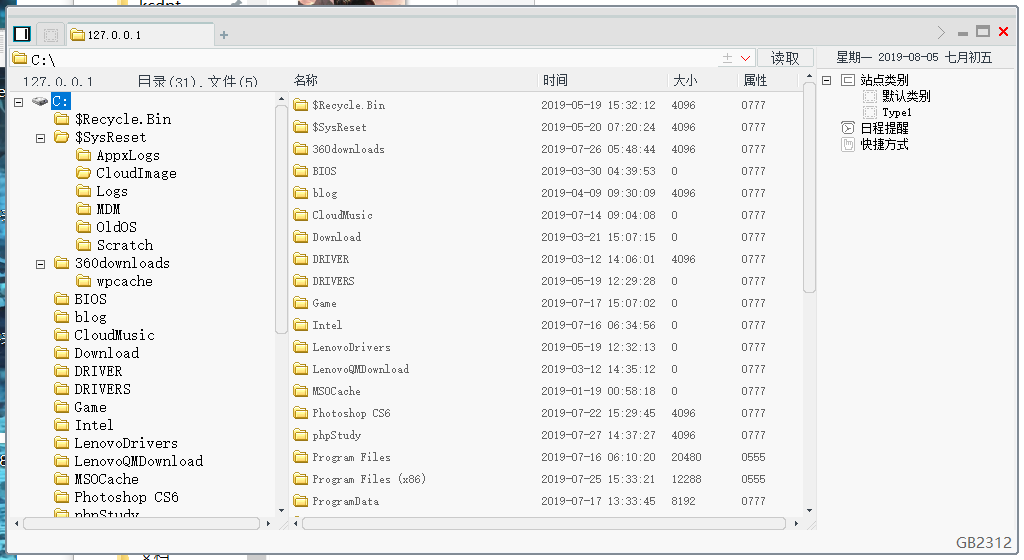This screenshot has height=560, width=1024.
Task: Select the 站点类别 category item
Action: point(884,80)
